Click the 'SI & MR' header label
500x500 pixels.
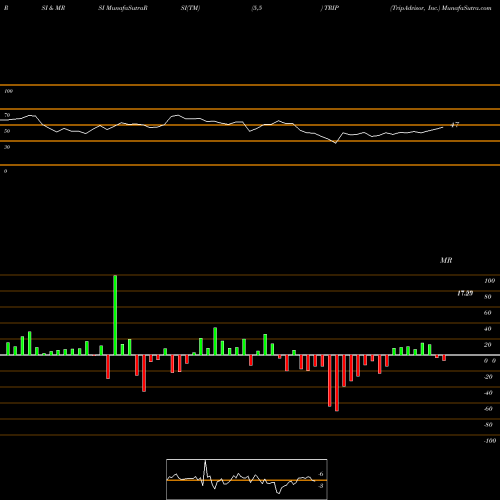(x=53, y=8)
